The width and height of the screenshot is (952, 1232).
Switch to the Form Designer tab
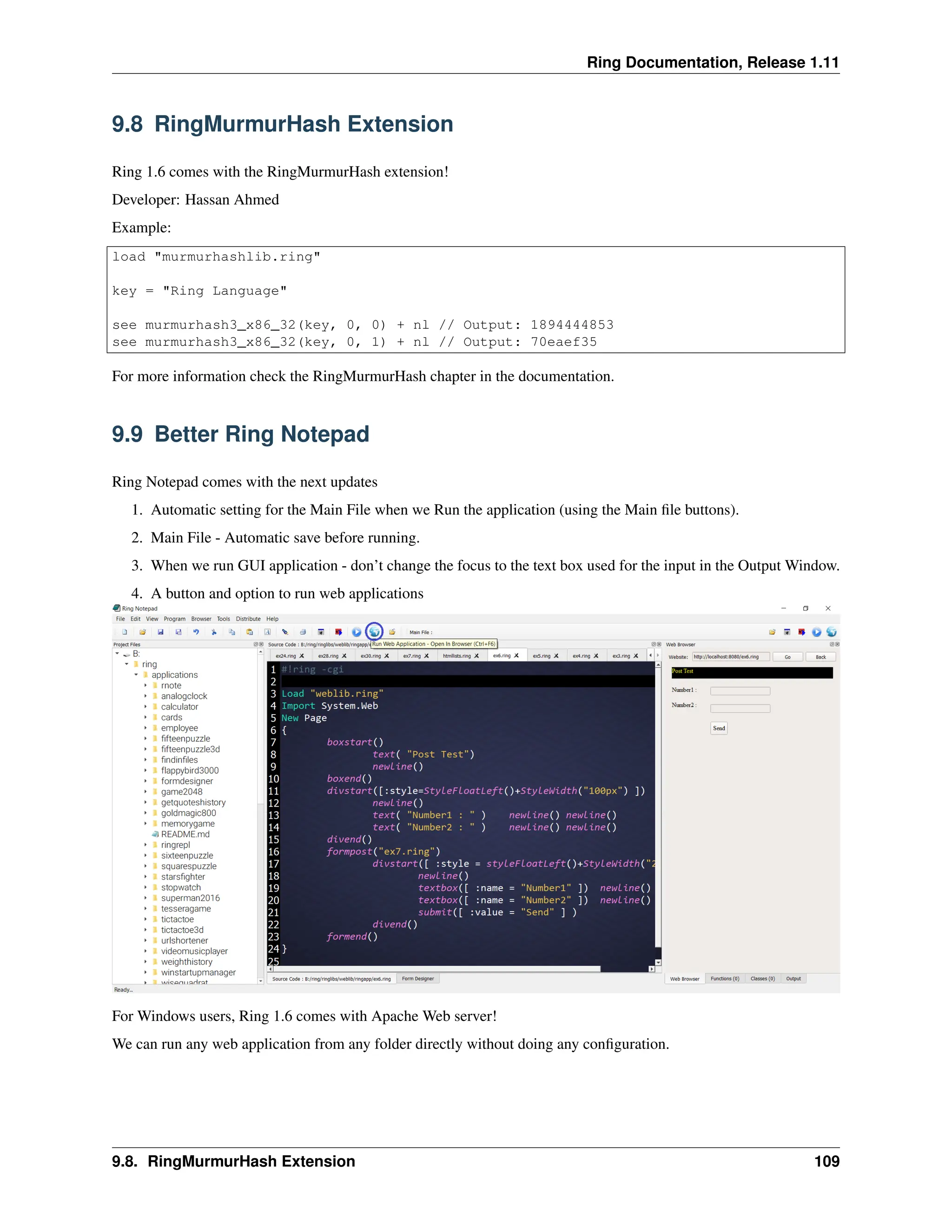click(417, 979)
